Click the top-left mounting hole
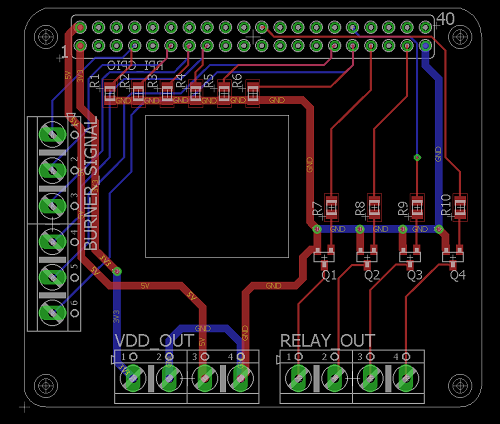This screenshot has width=500, height=424. [x=46, y=37]
